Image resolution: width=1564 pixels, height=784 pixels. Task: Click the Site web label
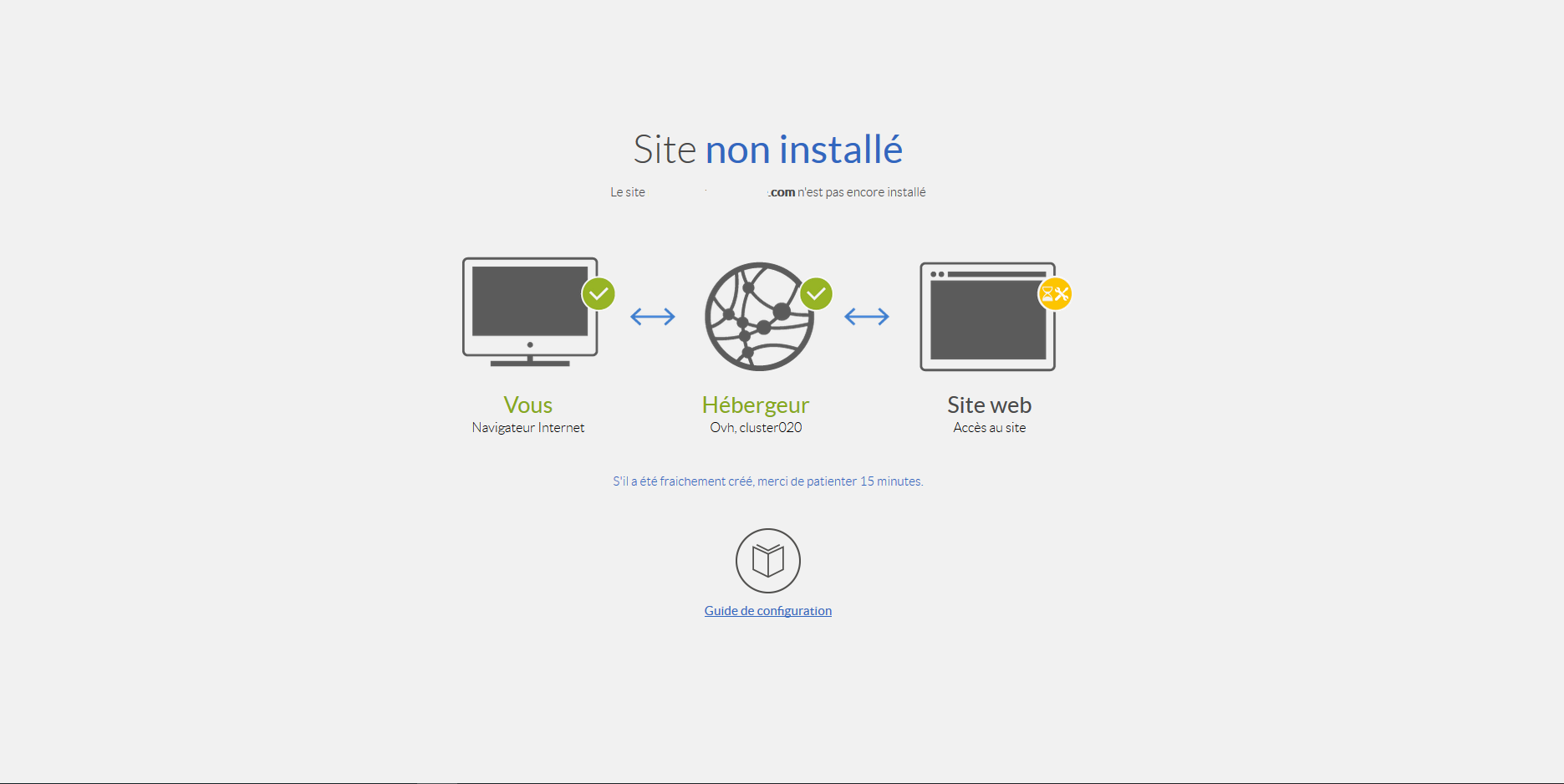989,405
